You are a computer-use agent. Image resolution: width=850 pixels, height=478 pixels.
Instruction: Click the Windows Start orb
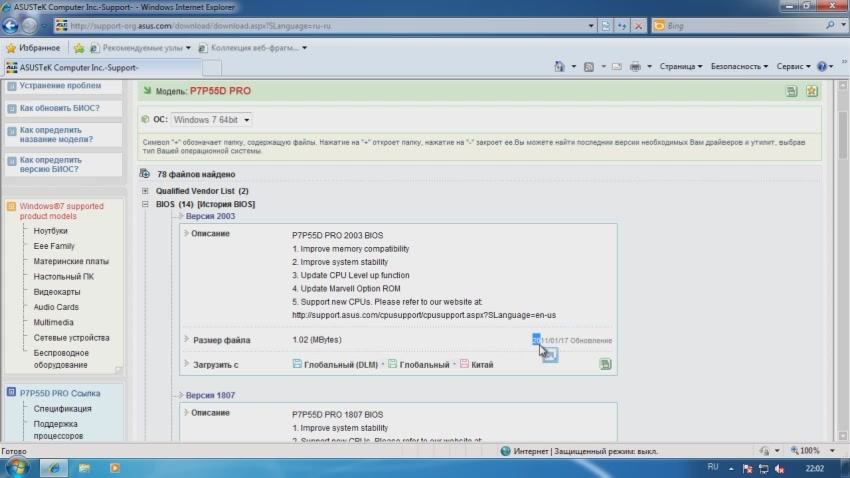click(17, 467)
